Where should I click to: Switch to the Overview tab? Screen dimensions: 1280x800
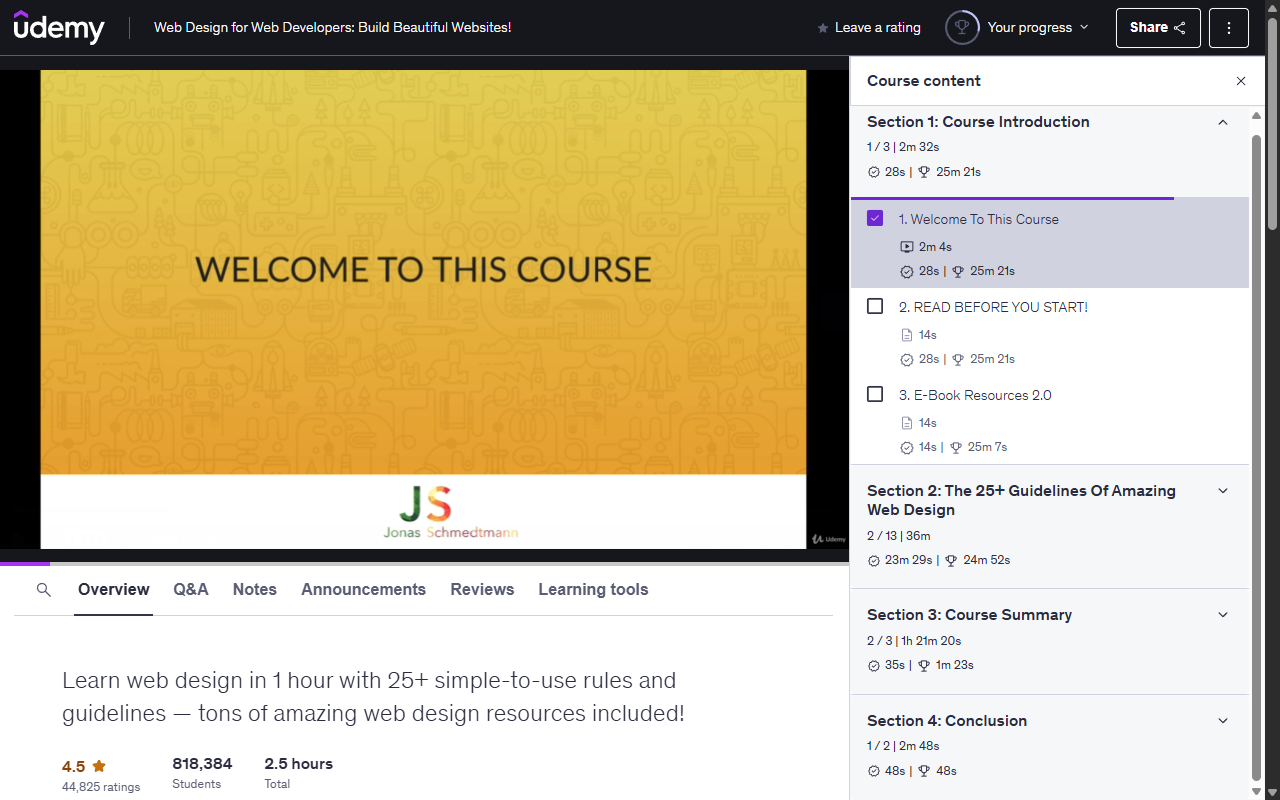click(x=114, y=590)
